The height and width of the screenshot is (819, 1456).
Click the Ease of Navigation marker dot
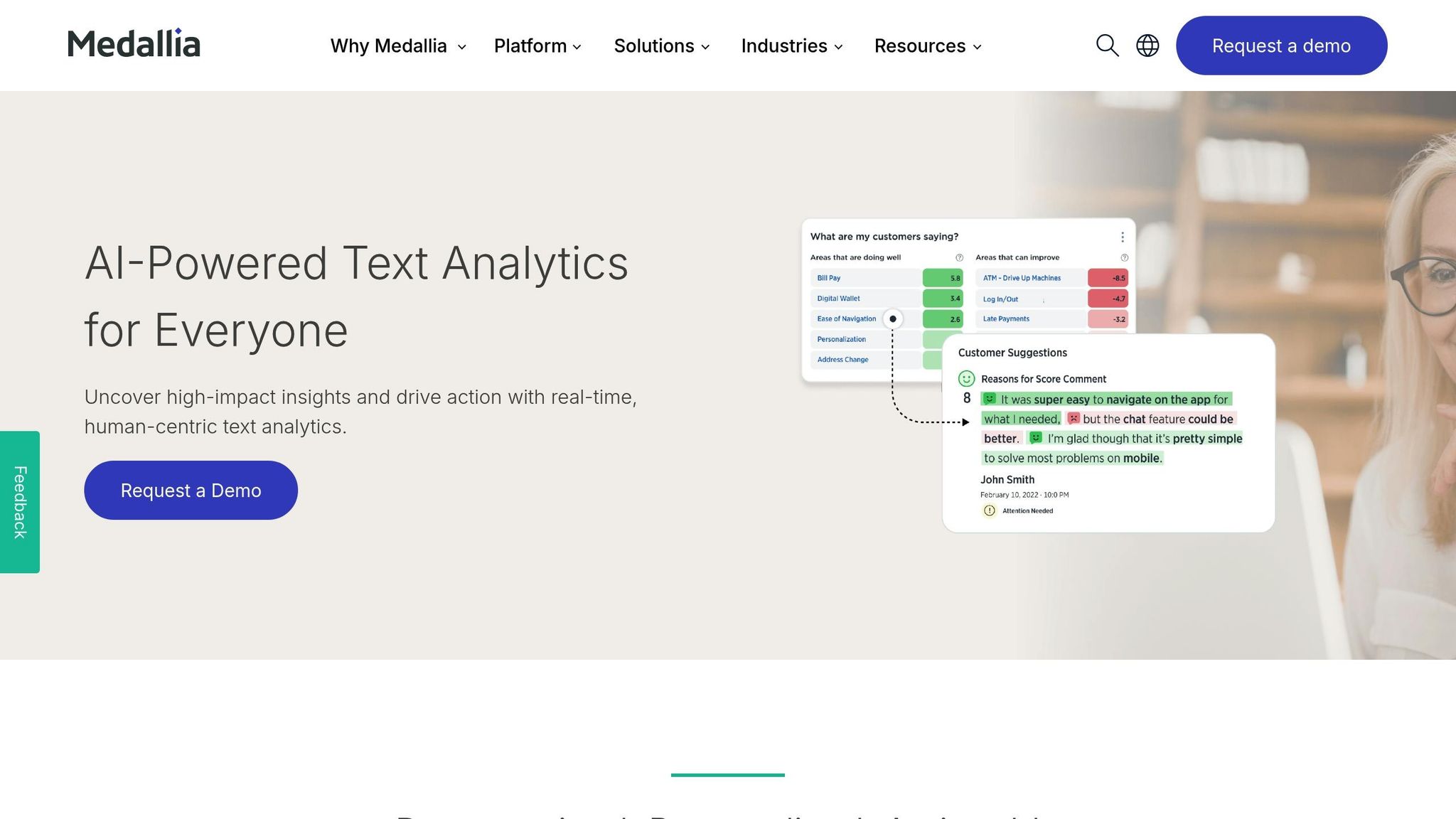(x=893, y=318)
